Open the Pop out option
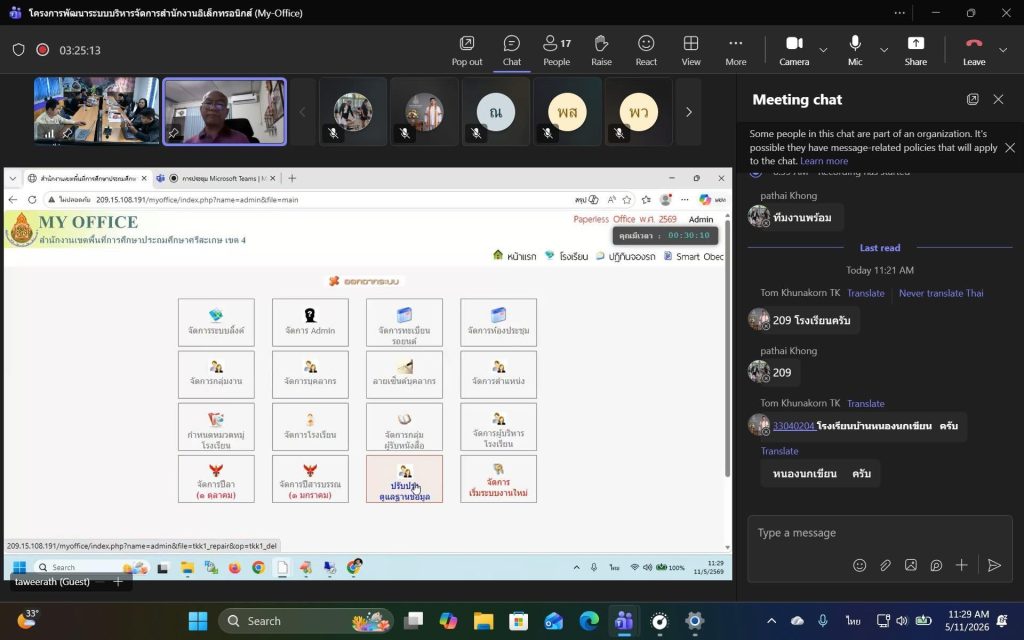The image size is (1024, 640). pyautogui.click(x=467, y=51)
